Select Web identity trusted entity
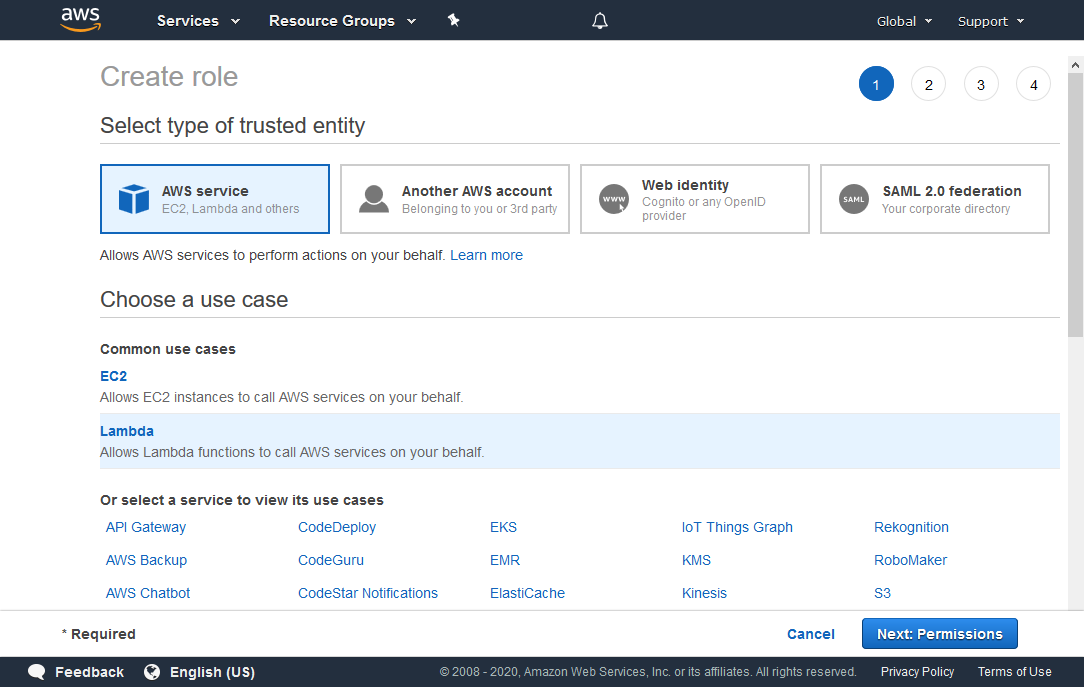 [x=695, y=199]
